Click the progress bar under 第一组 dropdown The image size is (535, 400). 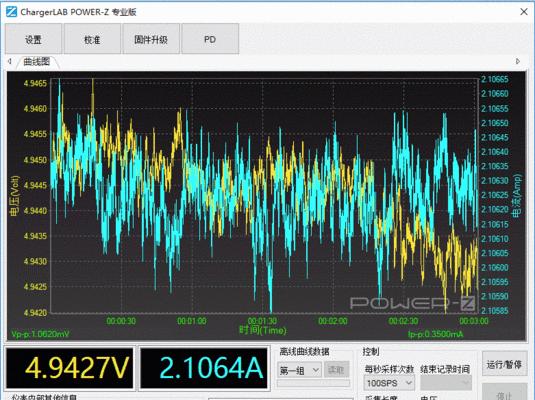tap(313, 383)
